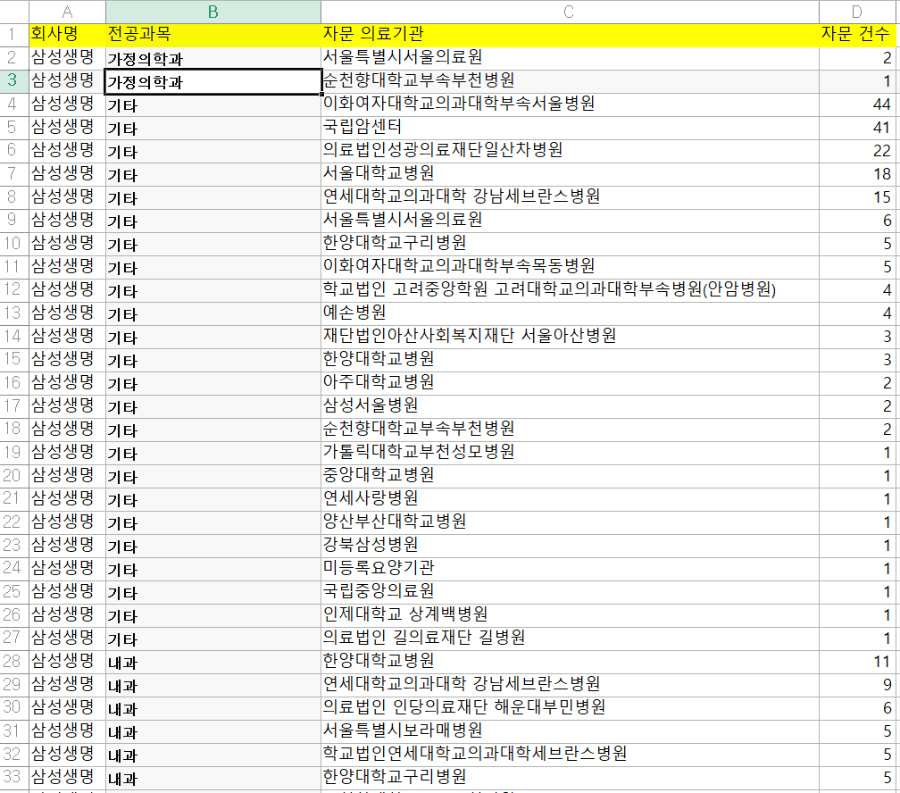Click count value 15 in row 8
900x793 pixels.
(x=857, y=197)
